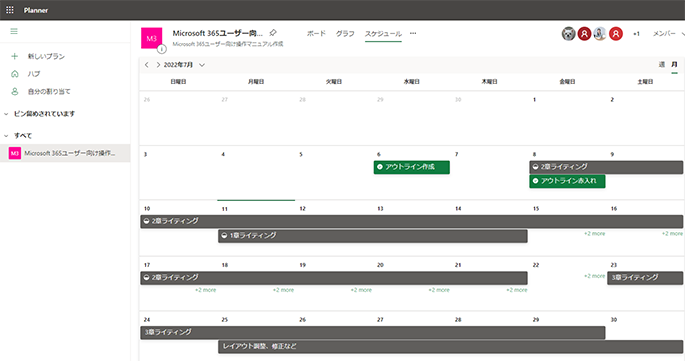Toggle status circle on 1章ライティング task
685x361 pixels.
[x=224, y=236]
